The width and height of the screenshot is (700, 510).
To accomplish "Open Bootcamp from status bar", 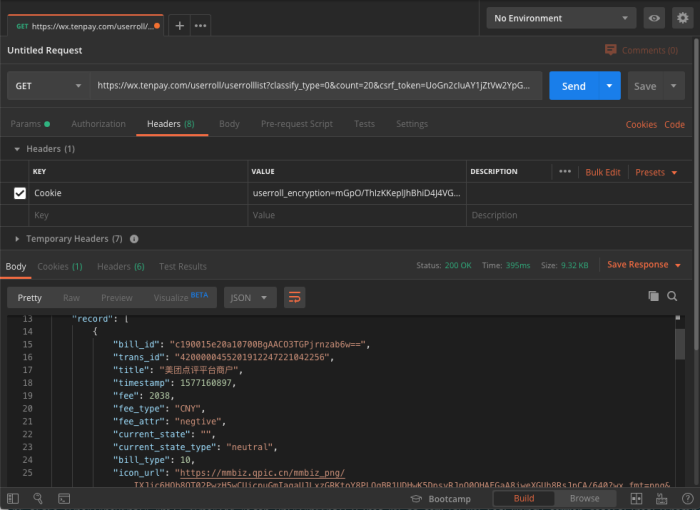I will (440, 499).
